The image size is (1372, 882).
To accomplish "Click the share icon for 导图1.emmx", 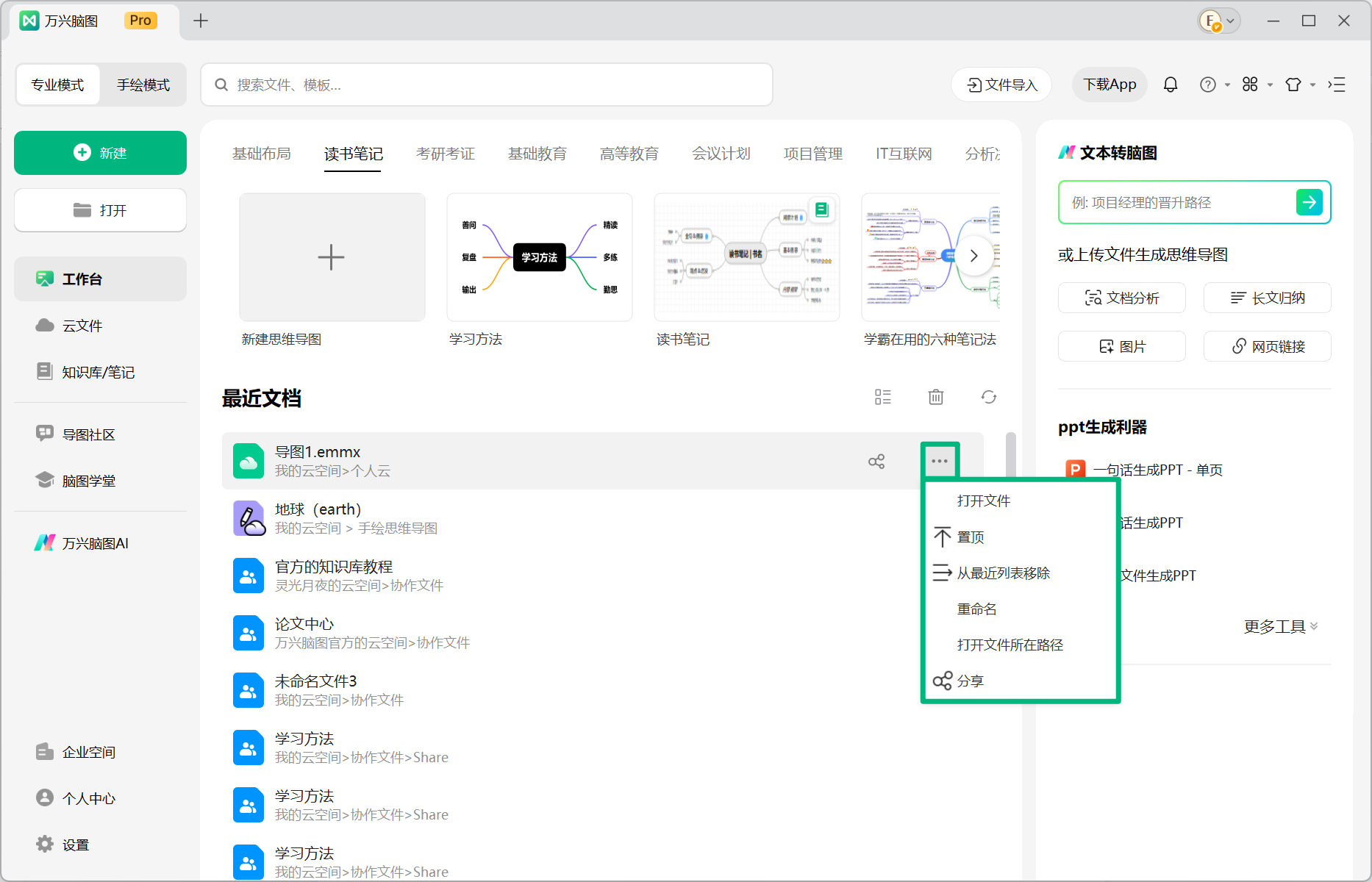I will click(876, 461).
